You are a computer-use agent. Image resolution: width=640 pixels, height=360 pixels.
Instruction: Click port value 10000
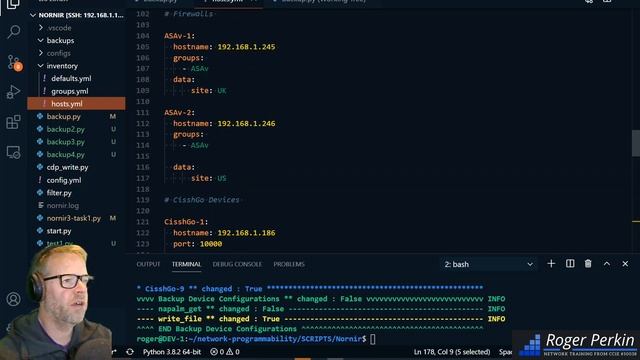tap(211, 244)
